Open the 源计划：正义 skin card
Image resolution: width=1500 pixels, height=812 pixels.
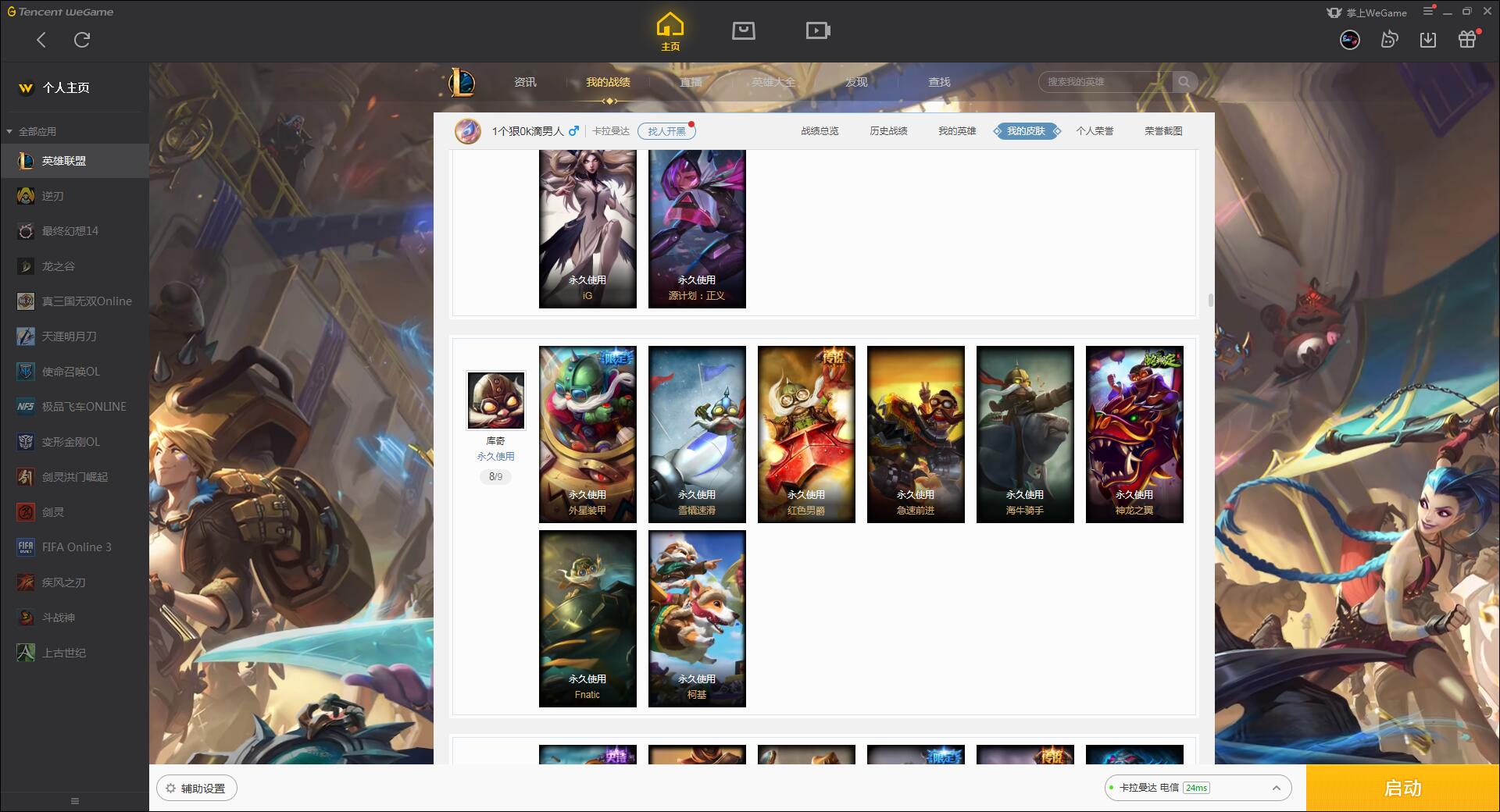click(697, 229)
